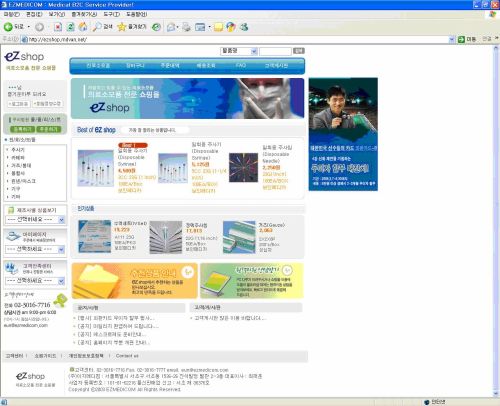
Task: Click the left green button in the sidebar box
Action: click(x=22, y=129)
